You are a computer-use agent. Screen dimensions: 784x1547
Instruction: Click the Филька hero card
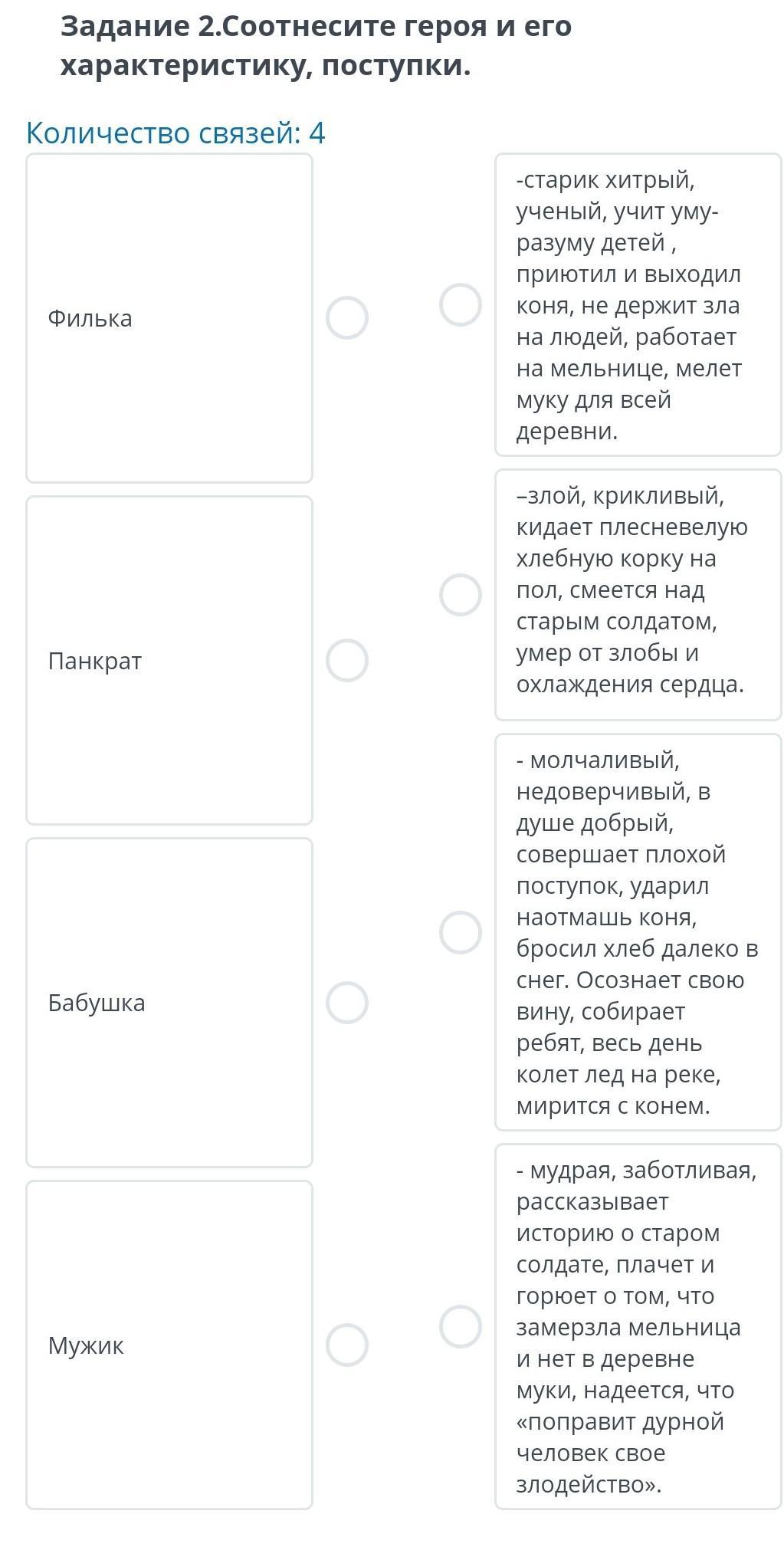point(169,318)
